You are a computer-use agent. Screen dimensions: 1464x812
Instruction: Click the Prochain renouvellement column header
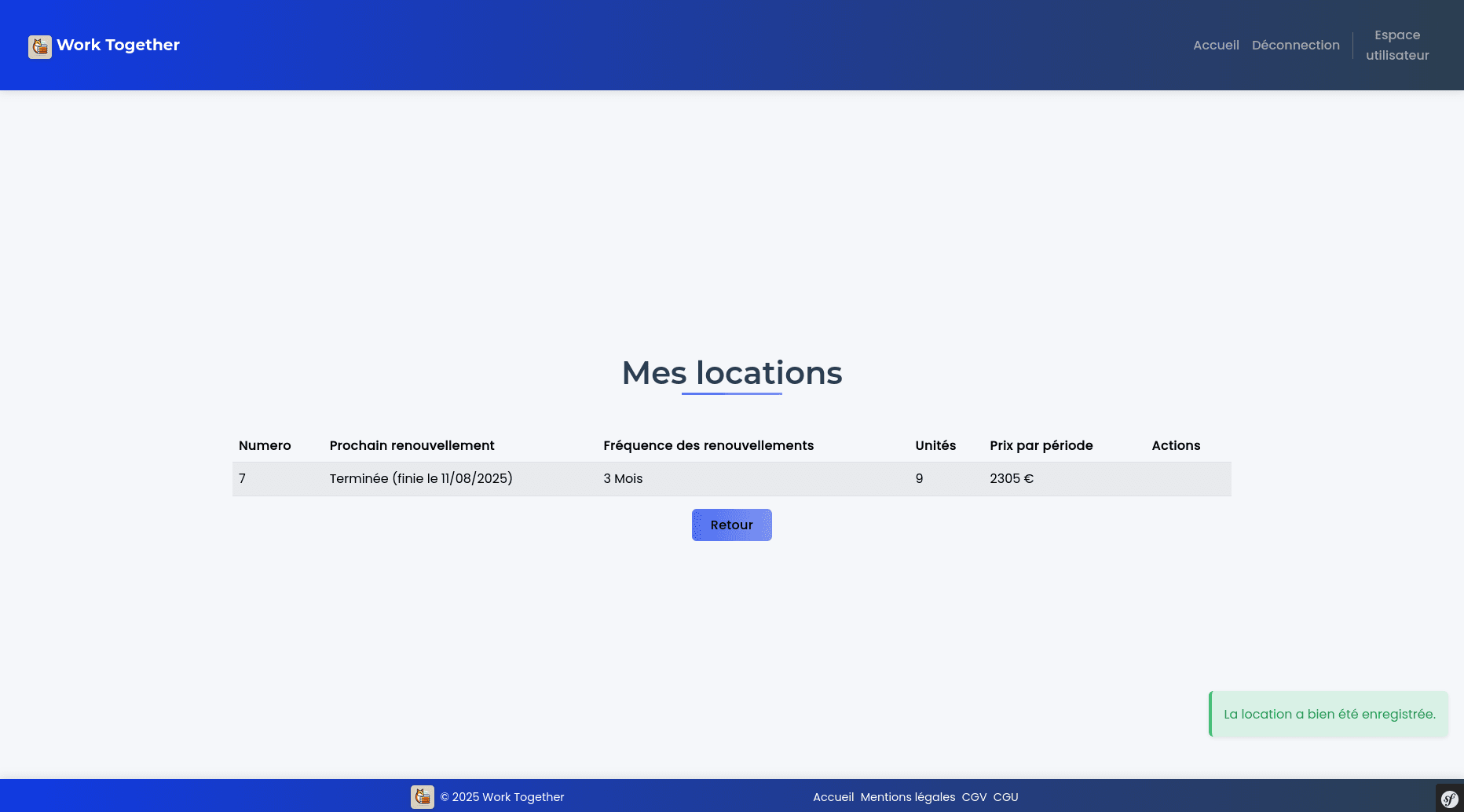point(412,445)
